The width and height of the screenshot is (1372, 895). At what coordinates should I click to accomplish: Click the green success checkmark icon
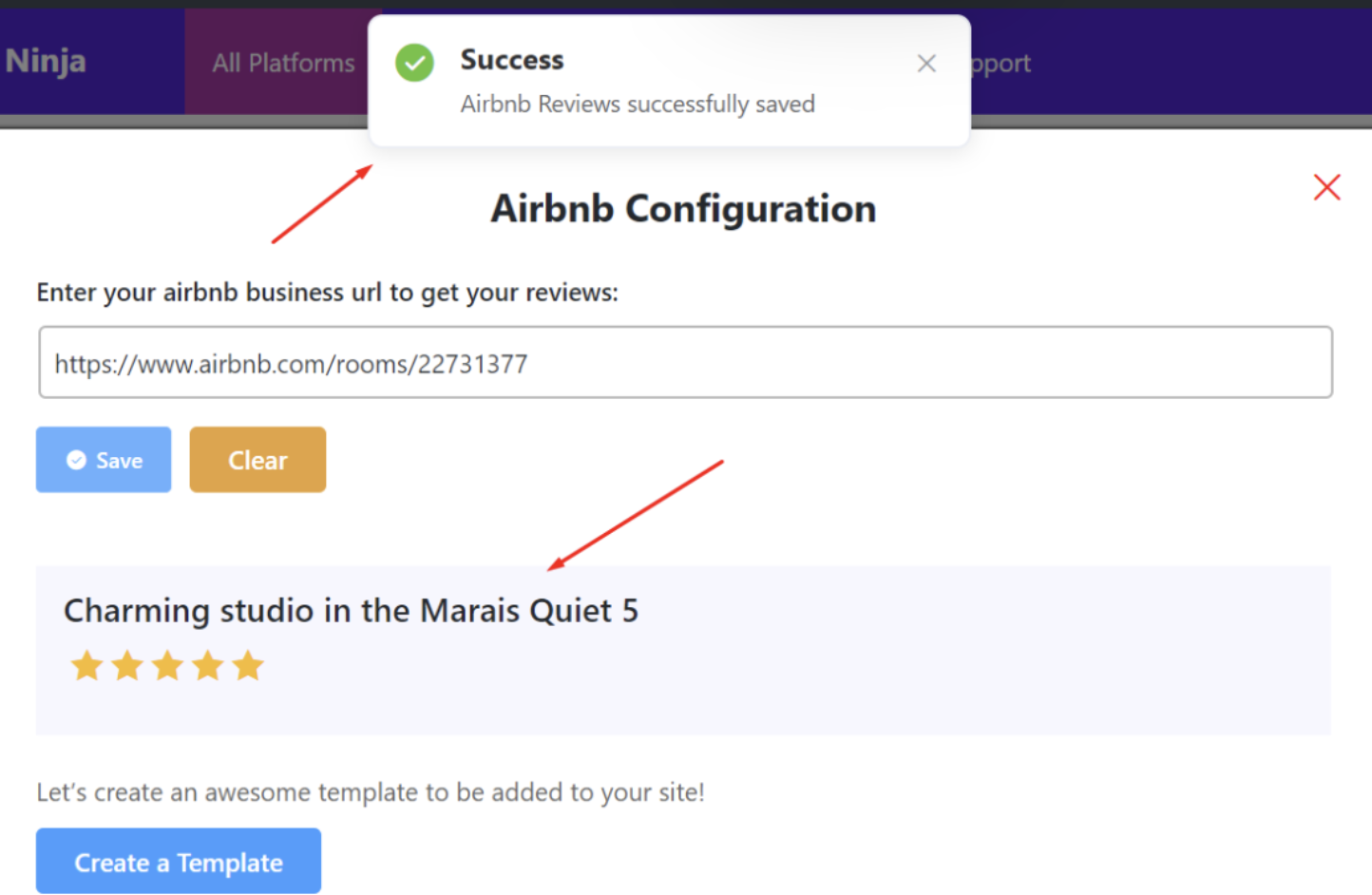[414, 63]
